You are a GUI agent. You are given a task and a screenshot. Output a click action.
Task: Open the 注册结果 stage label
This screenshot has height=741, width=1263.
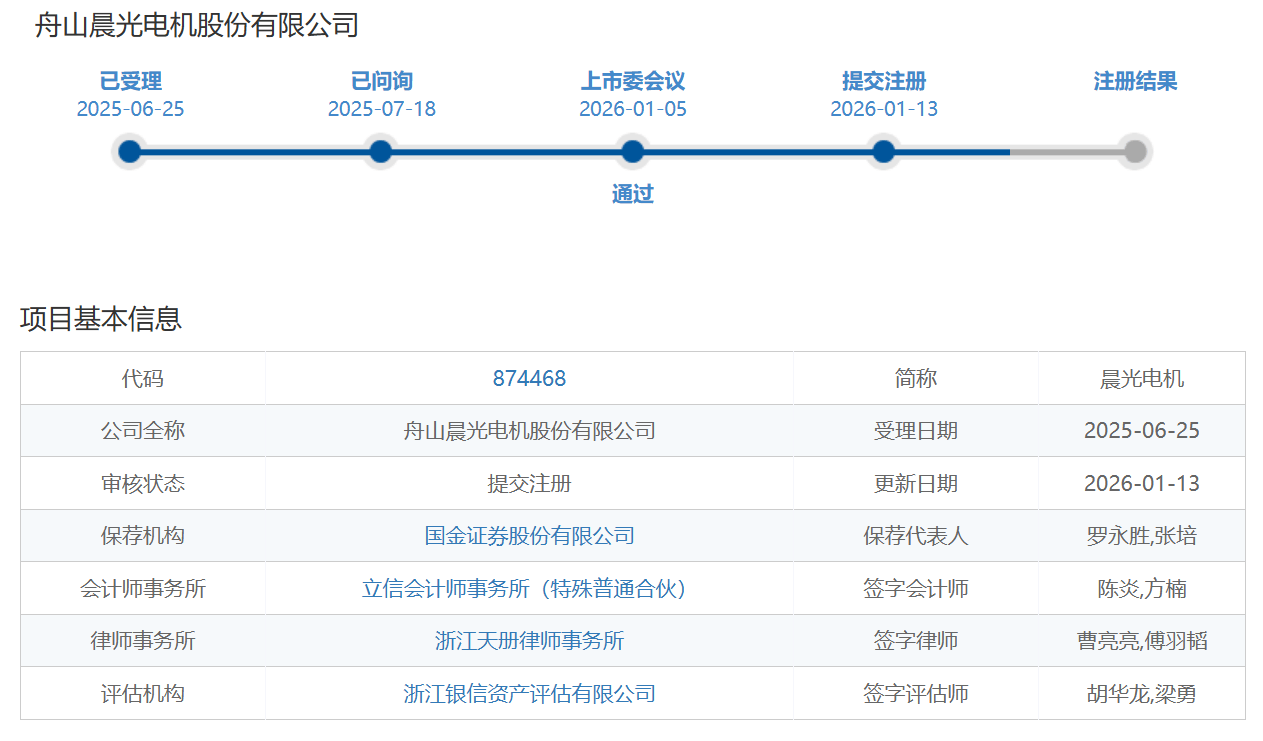pos(1135,81)
